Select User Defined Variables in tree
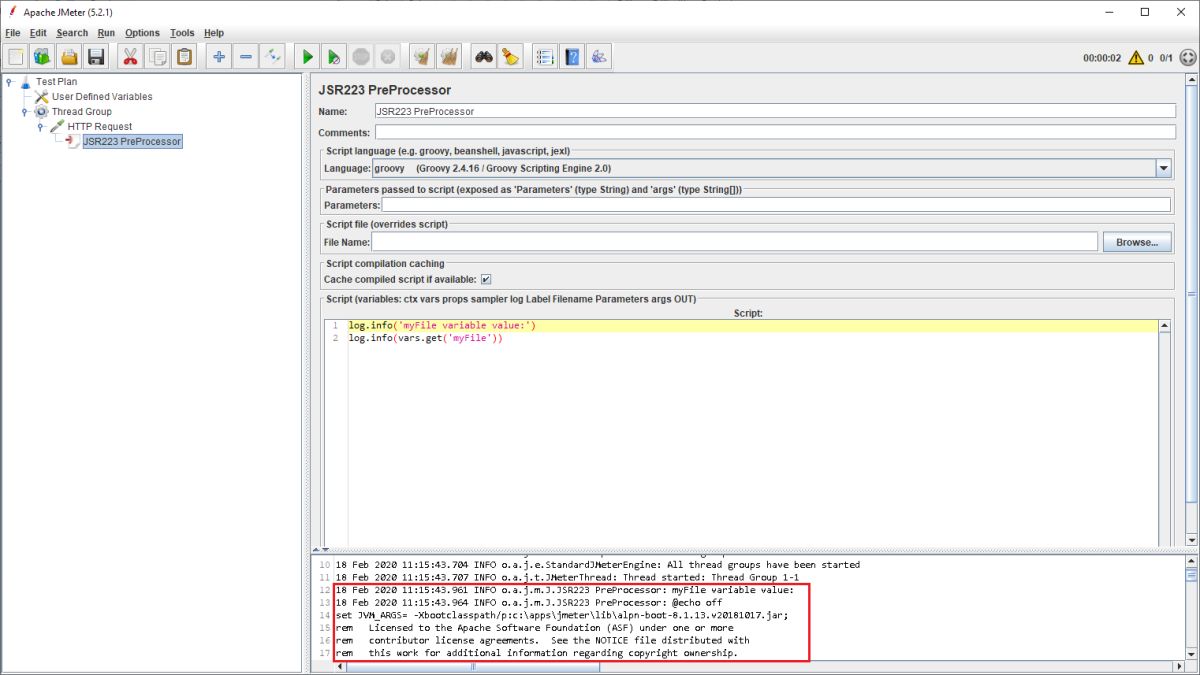 [x=102, y=97]
